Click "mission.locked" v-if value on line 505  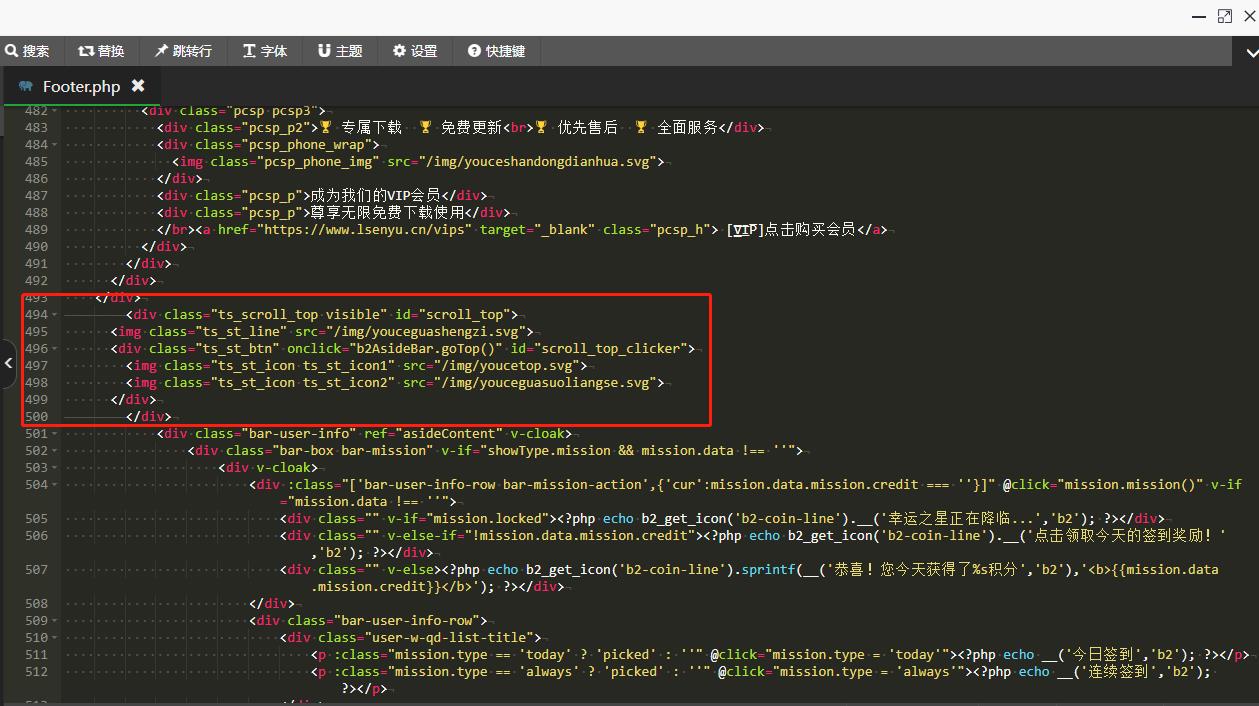point(493,518)
